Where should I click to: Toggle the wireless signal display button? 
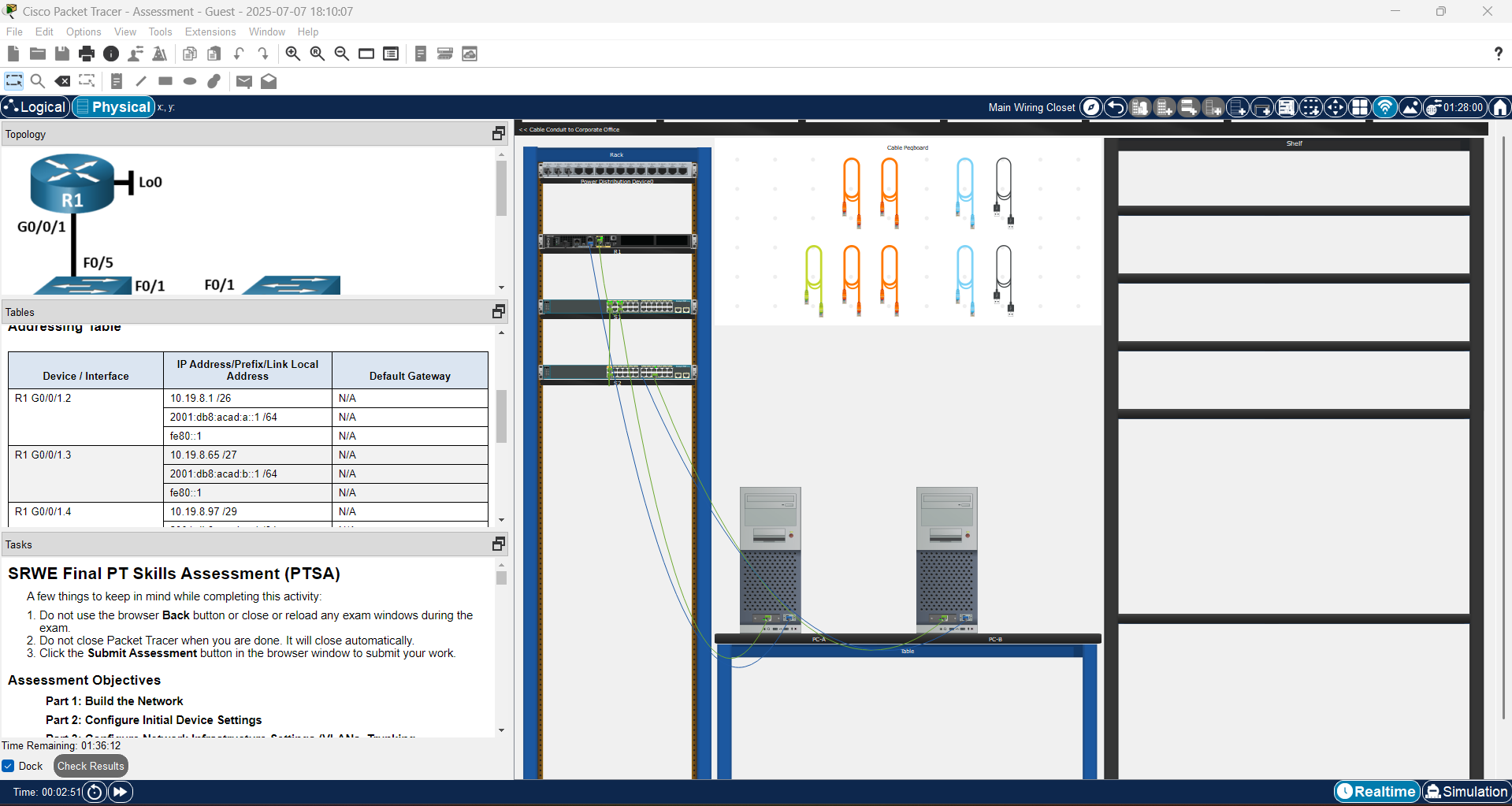tap(1384, 107)
